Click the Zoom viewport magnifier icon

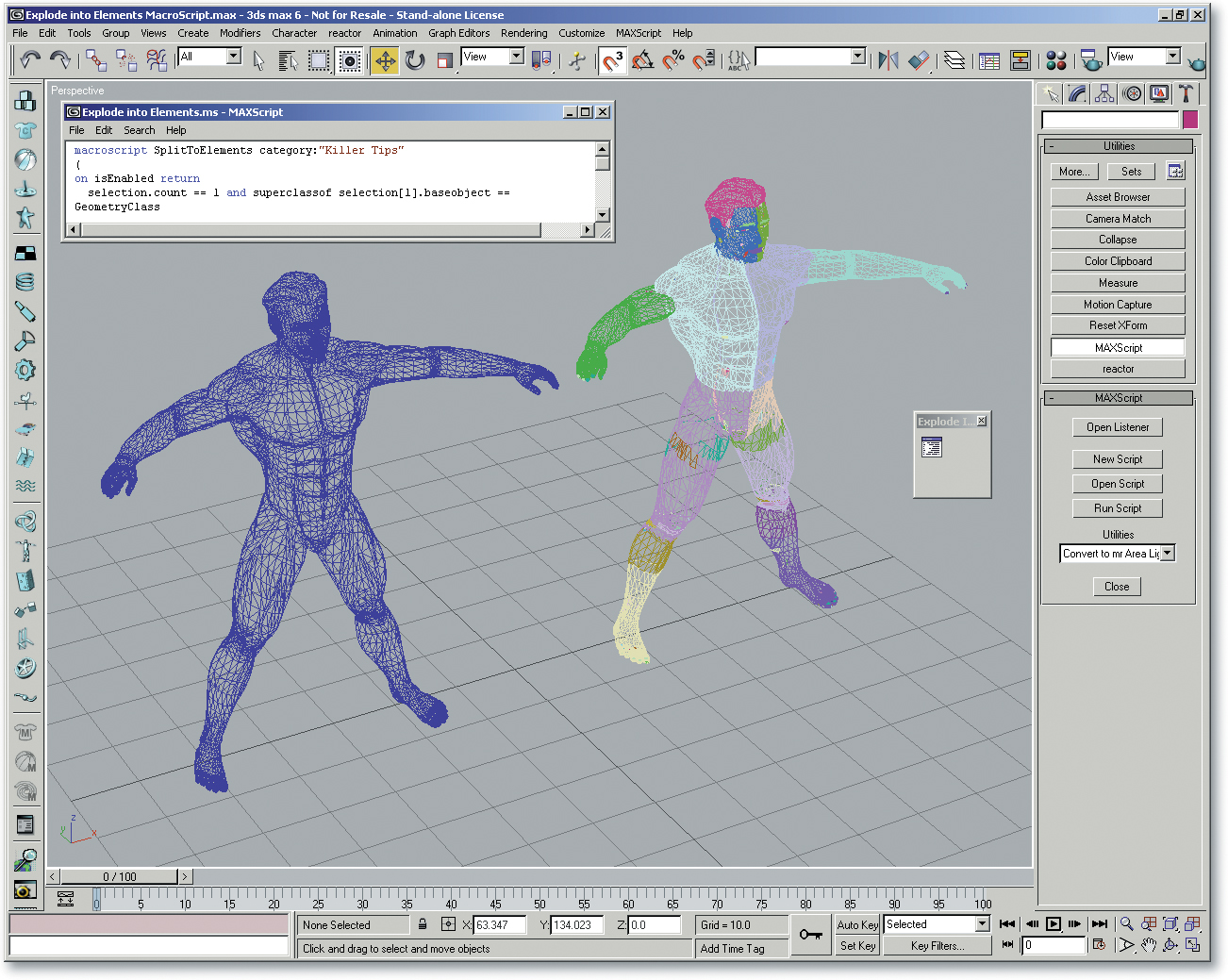(1126, 924)
